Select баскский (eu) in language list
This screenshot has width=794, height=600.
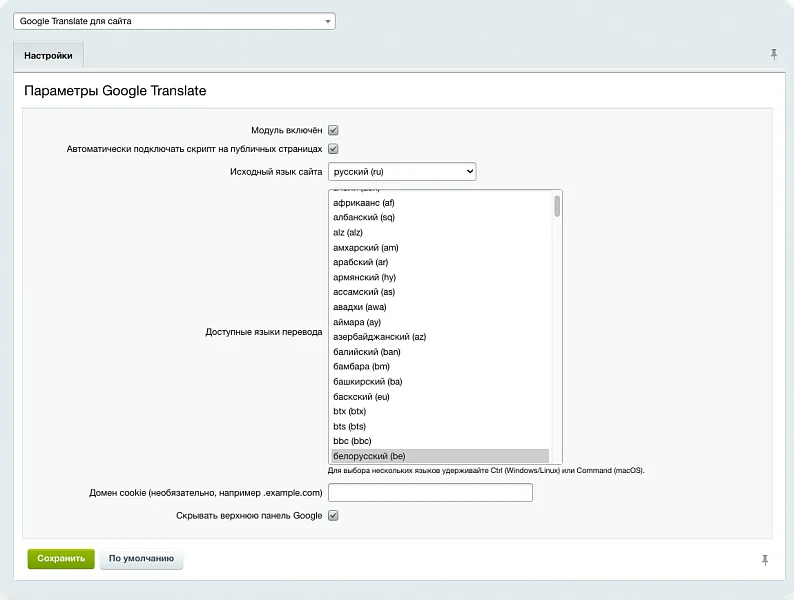coord(440,396)
